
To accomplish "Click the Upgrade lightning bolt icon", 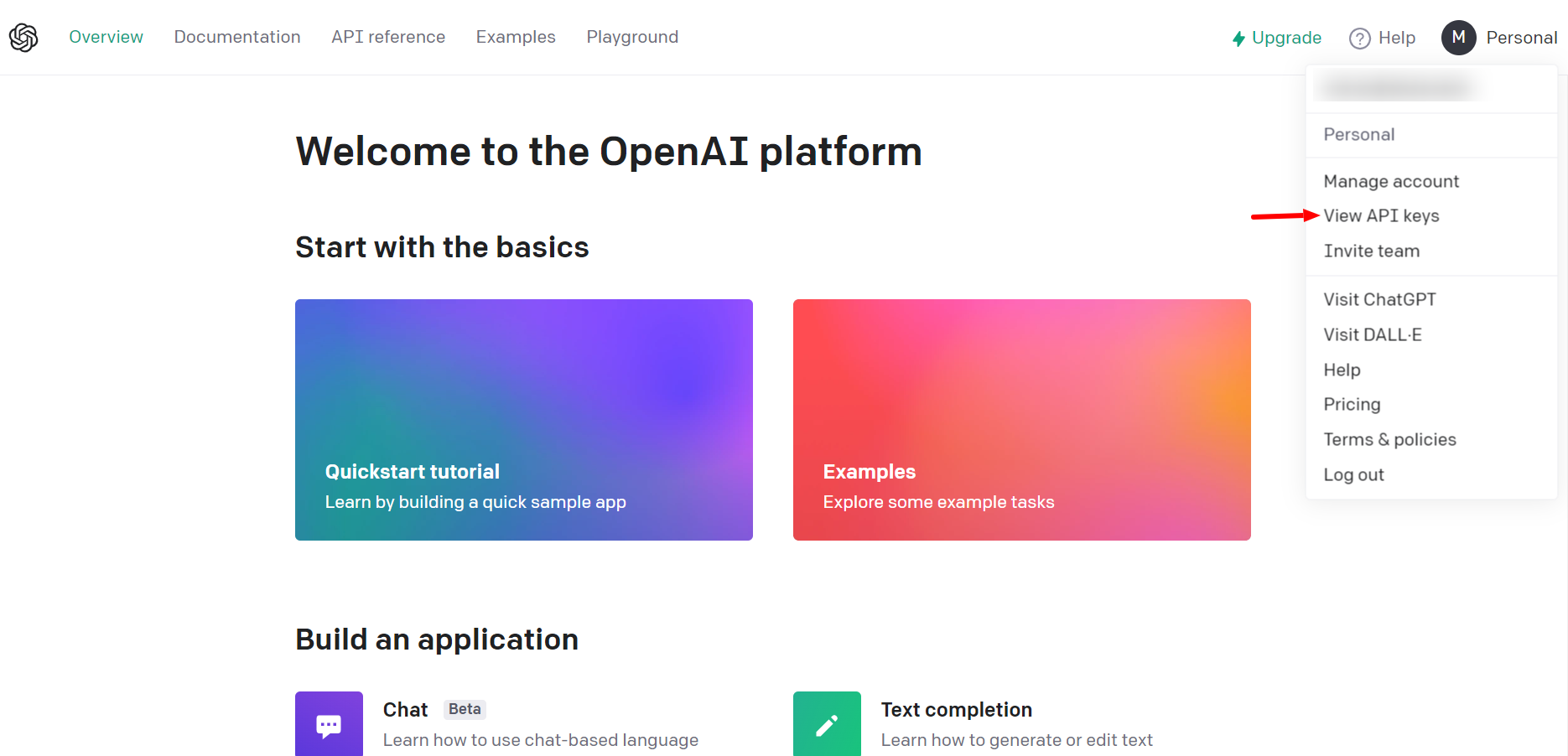I will coord(1238,39).
